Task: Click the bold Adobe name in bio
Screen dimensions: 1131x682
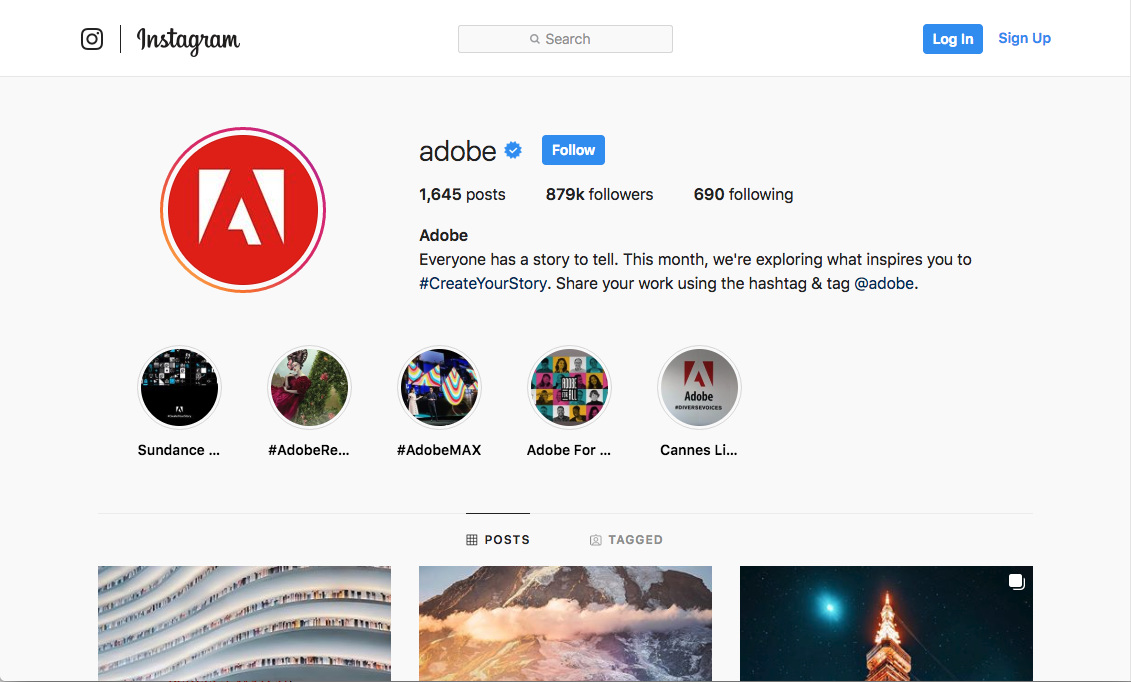Action: click(x=444, y=236)
